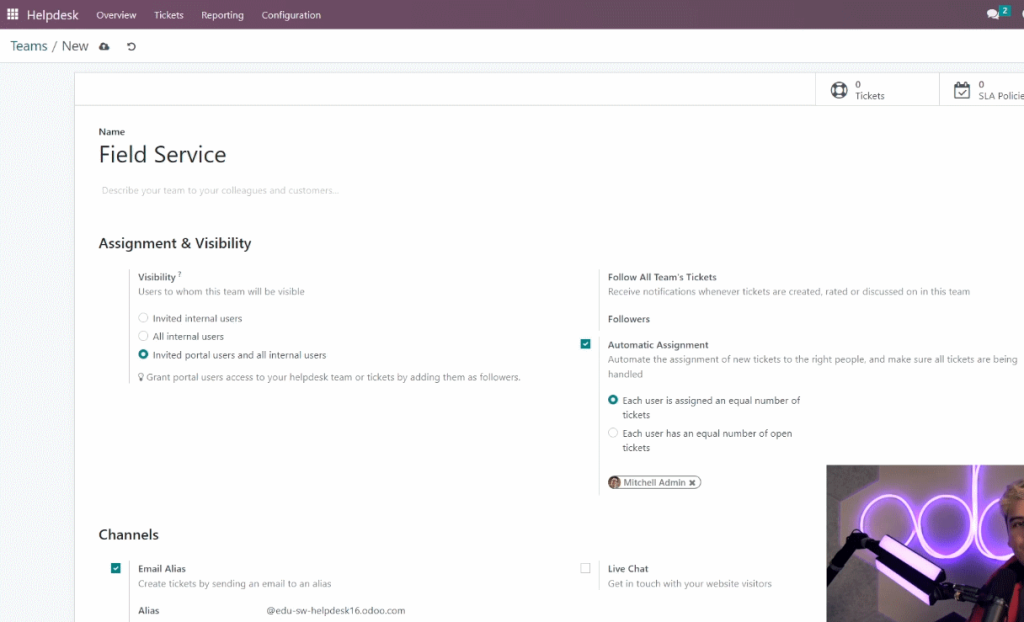Screen dimensions: 1024x622
Task: Click the Visibility help question mark
Action: (180, 274)
